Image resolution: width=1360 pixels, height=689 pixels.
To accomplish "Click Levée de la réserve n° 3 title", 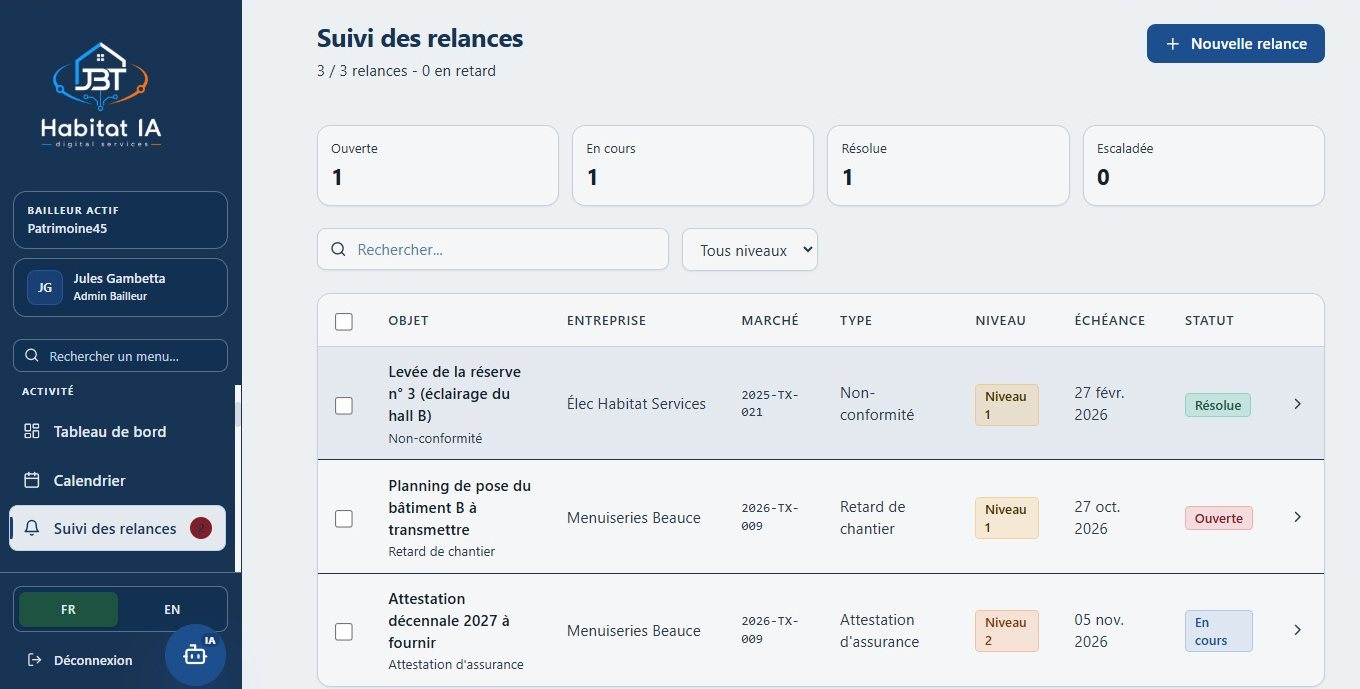I will click(454, 393).
